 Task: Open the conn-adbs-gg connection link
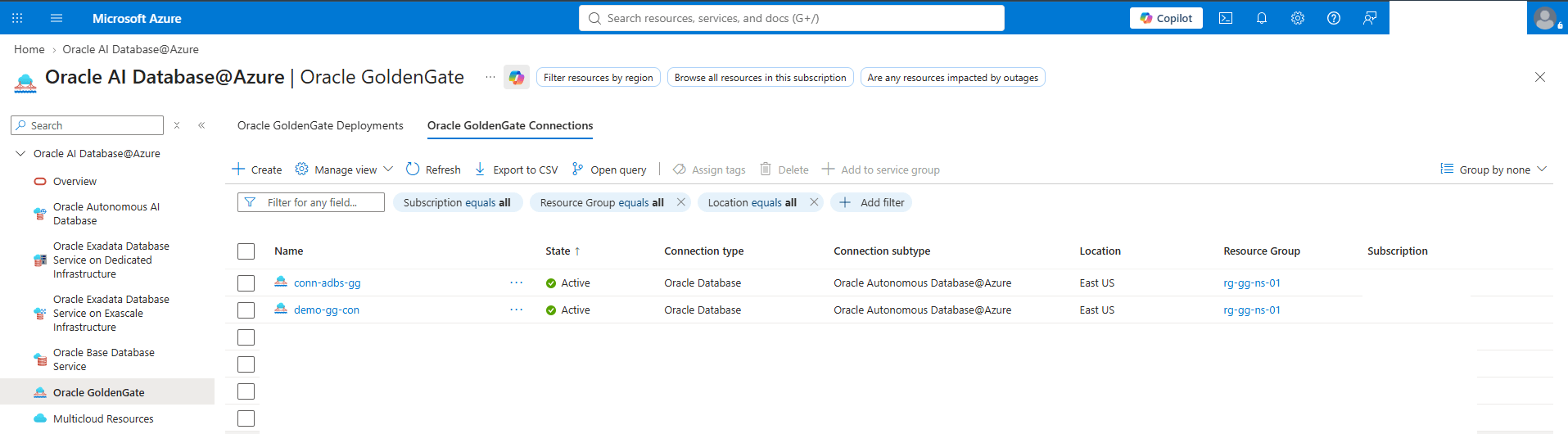click(x=327, y=283)
